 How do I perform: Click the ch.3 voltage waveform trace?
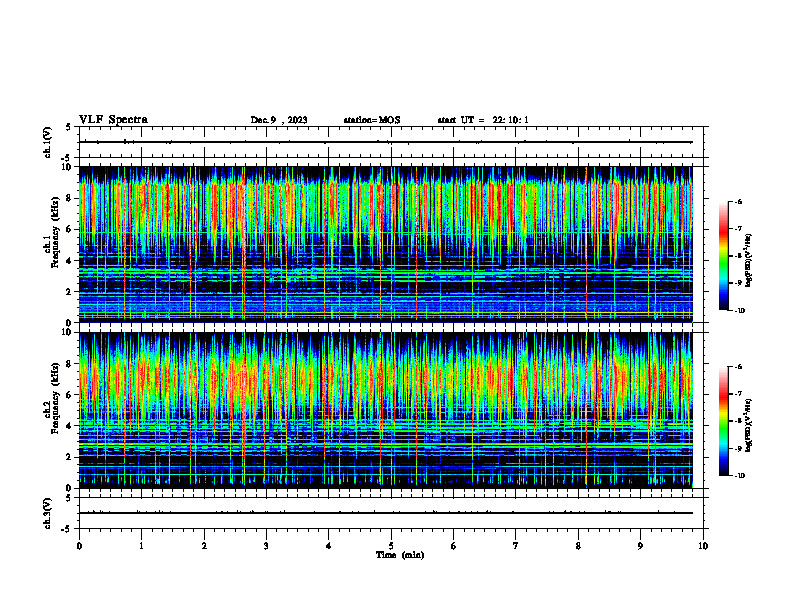tap(385, 513)
